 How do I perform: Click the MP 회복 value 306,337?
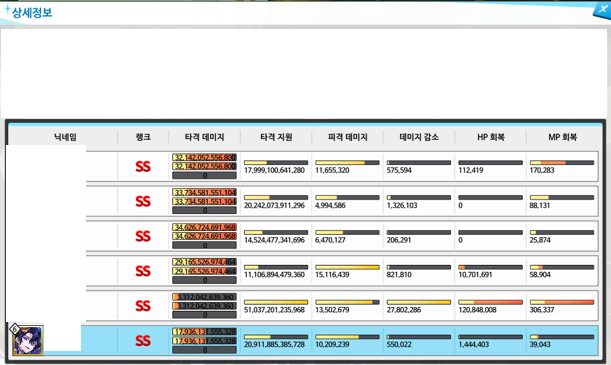(542, 310)
